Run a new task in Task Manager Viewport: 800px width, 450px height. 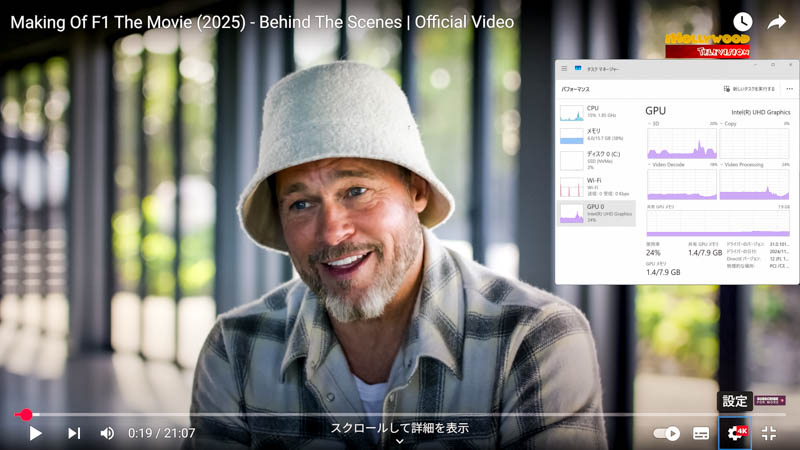click(x=749, y=89)
